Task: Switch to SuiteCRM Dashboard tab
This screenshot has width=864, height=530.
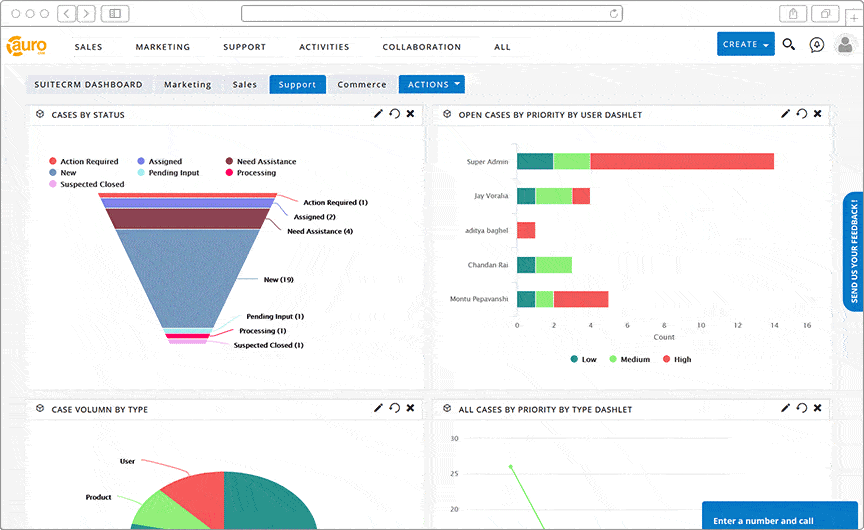Action: coord(88,84)
